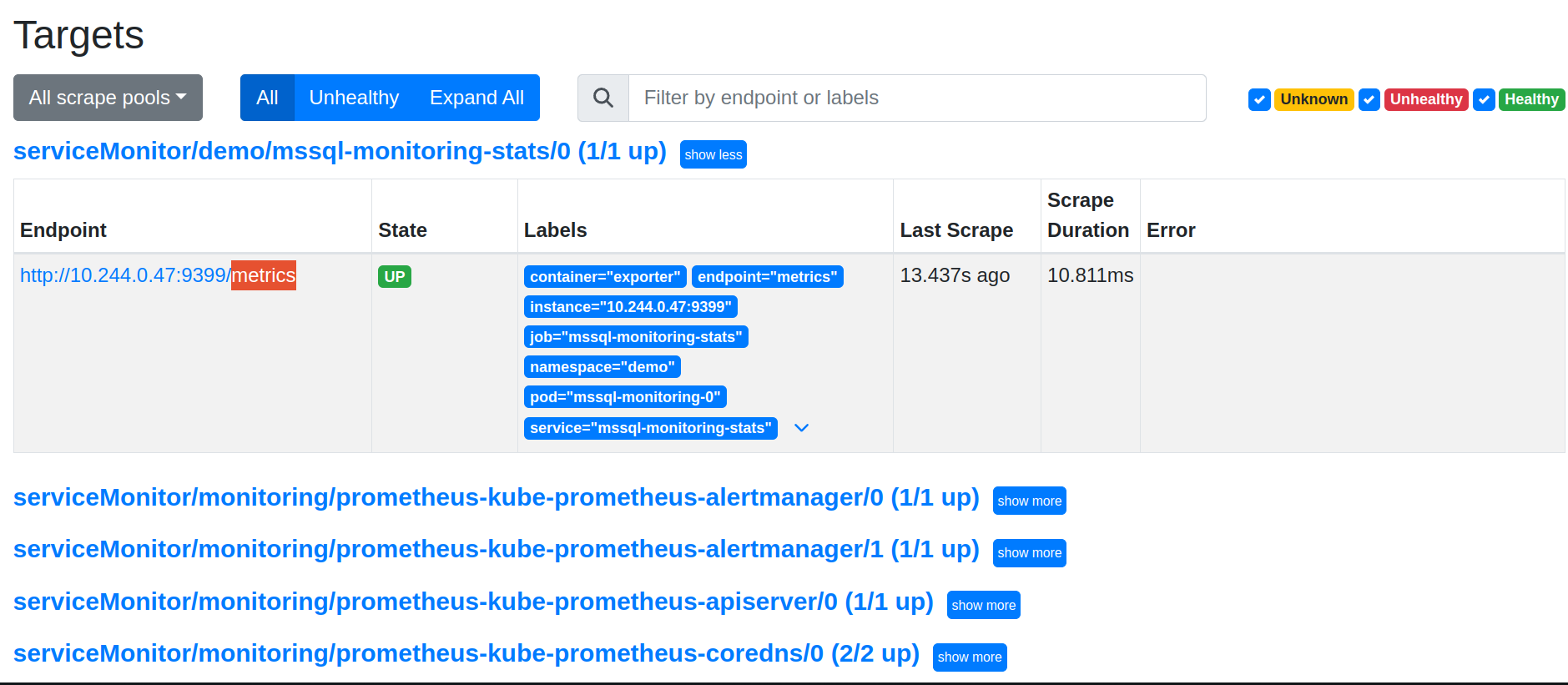1568x685 pixels.
Task: Collapse mssql-monitoring-stats with show less
Action: pos(713,154)
